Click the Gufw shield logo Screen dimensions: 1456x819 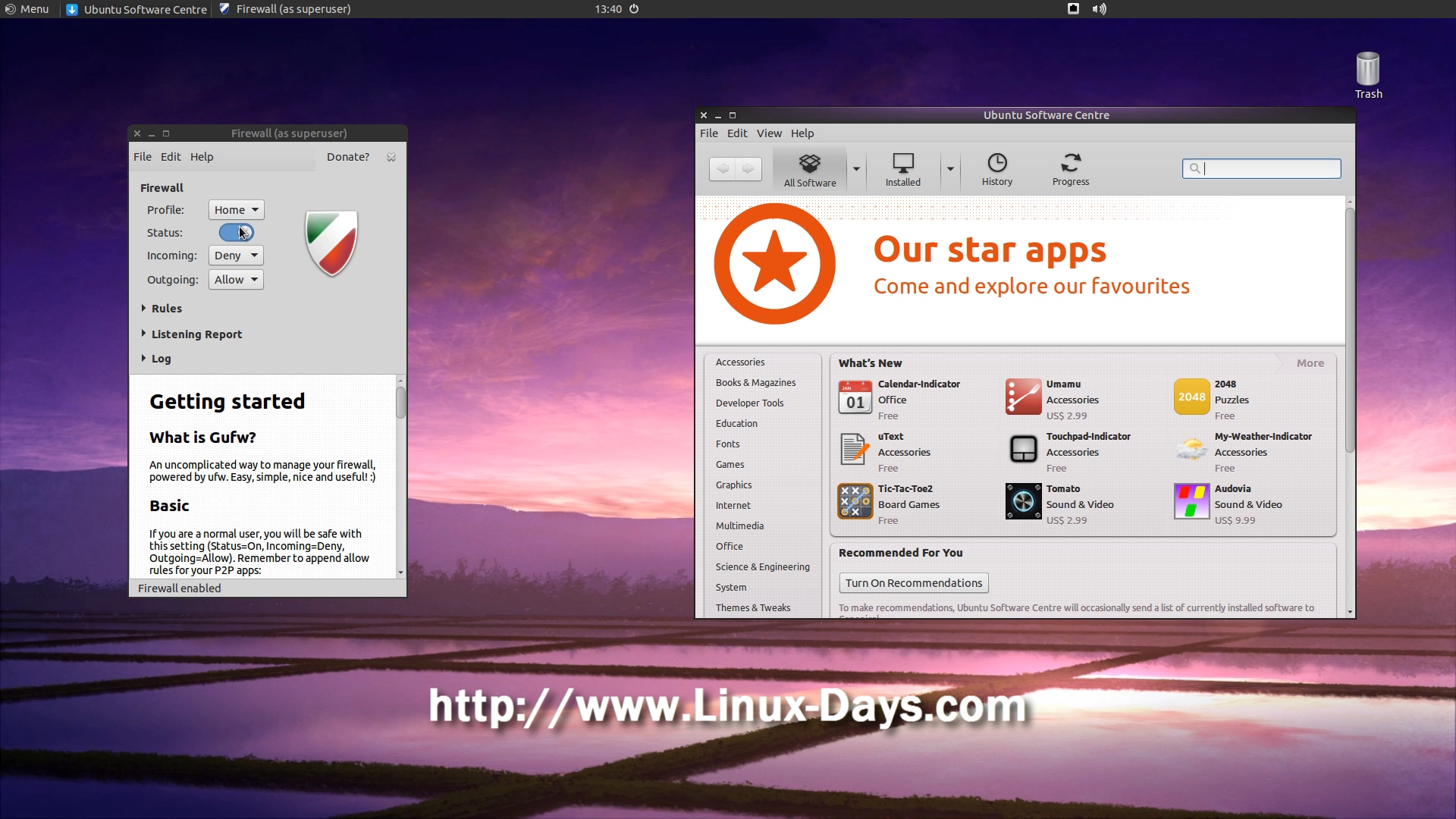331,243
